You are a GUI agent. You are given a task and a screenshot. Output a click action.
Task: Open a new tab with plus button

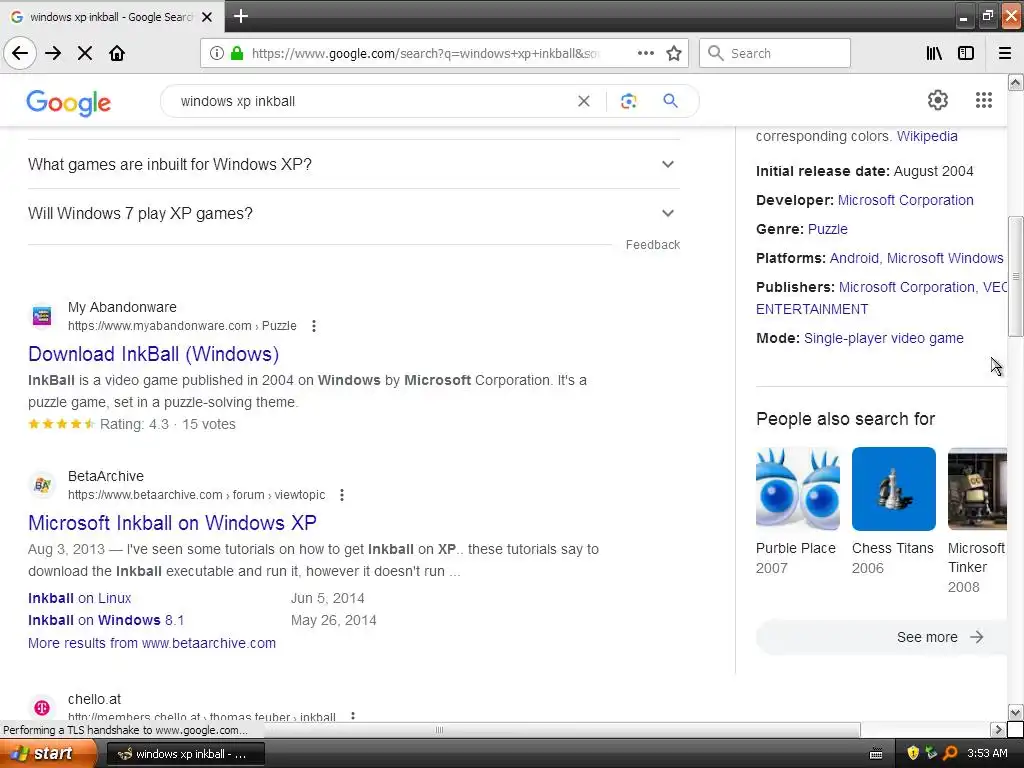tap(240, 16)
